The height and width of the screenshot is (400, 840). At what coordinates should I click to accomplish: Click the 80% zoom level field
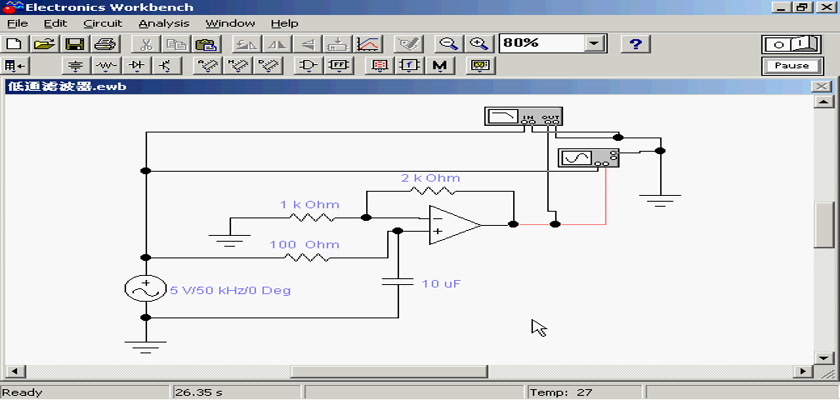click(541, 44)
